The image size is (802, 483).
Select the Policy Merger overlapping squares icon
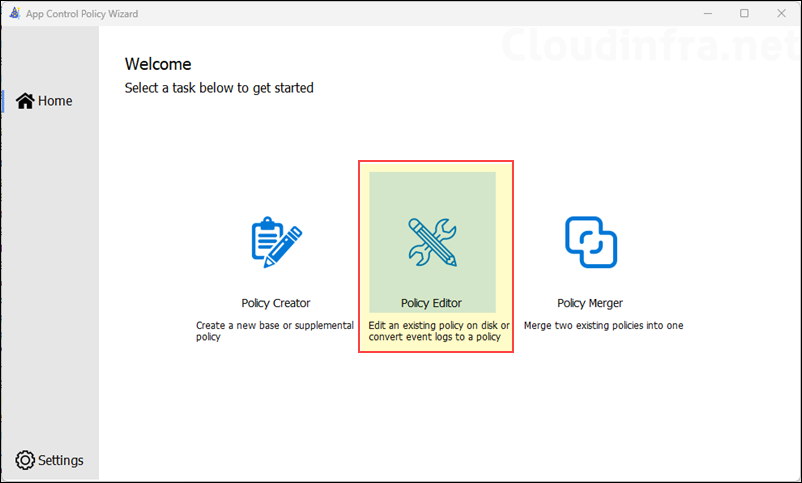click(590, 242)
